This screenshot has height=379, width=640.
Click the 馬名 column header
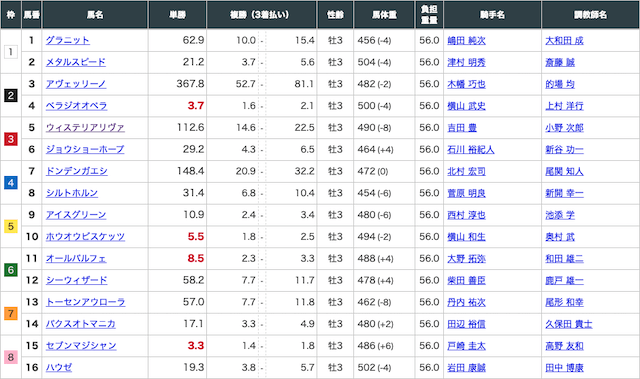click(95, 15)
